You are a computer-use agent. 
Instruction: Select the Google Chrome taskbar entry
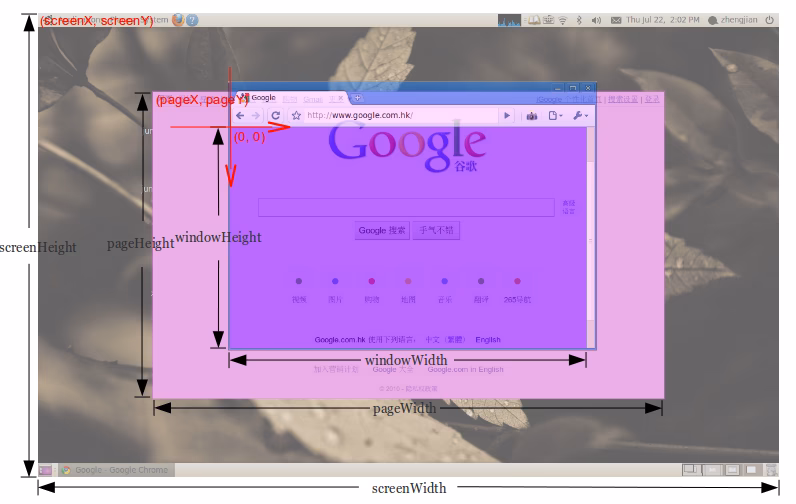(116, 470)
